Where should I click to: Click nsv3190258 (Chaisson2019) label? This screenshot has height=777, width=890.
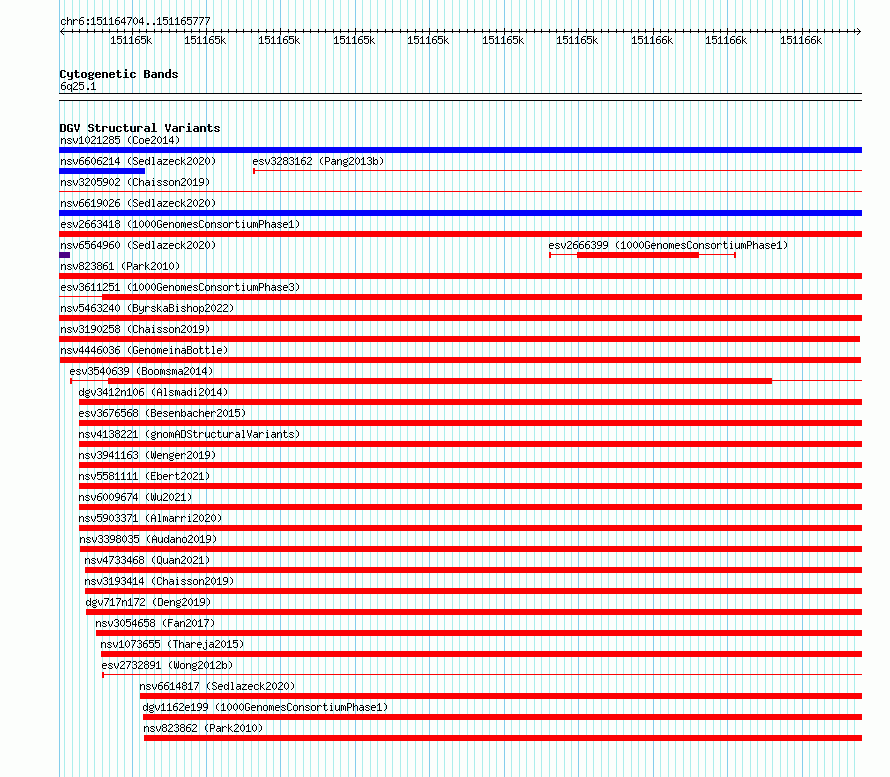tap(135, 329)
